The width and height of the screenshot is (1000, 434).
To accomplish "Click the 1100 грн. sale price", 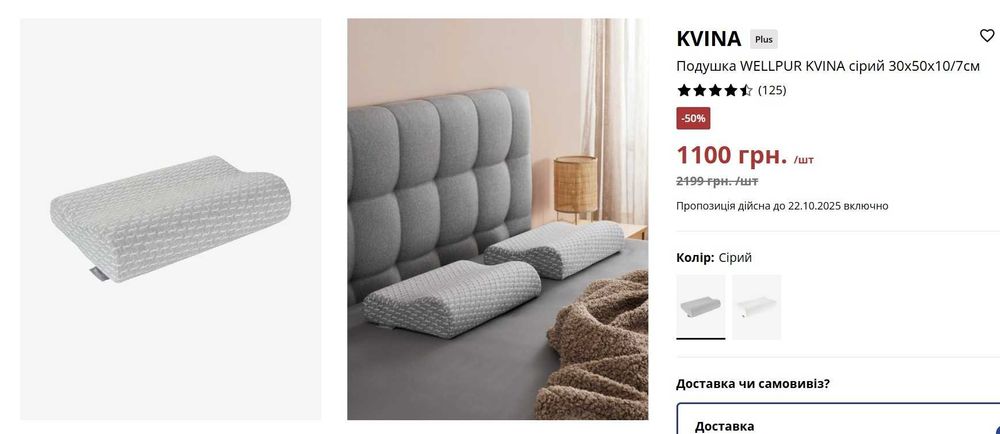I will (x=732, y=155).
